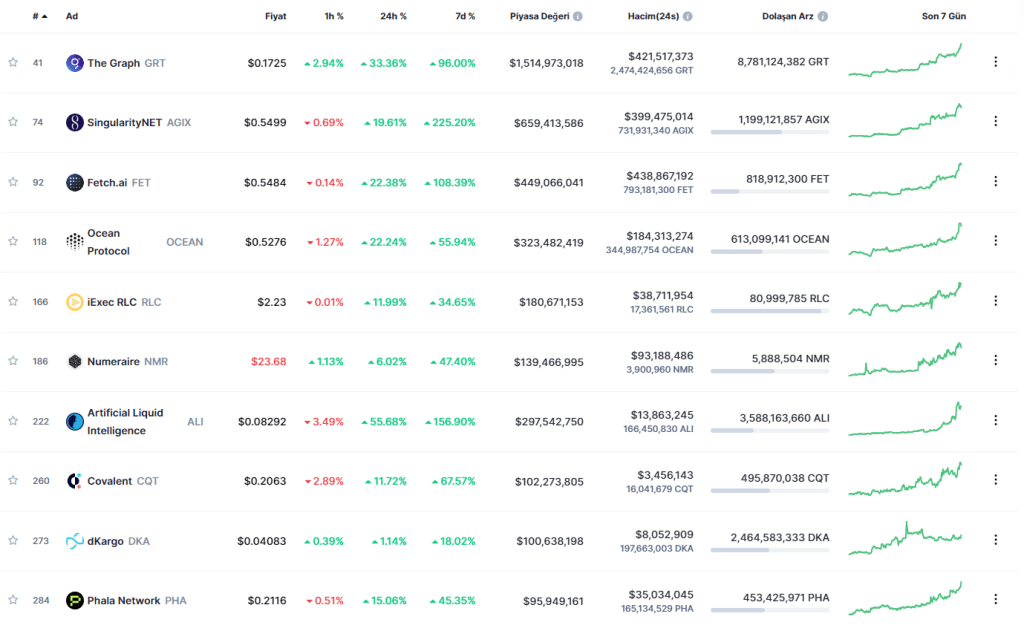
Task: Open the three-dot menu for dKargo
Action: (995, 539)
